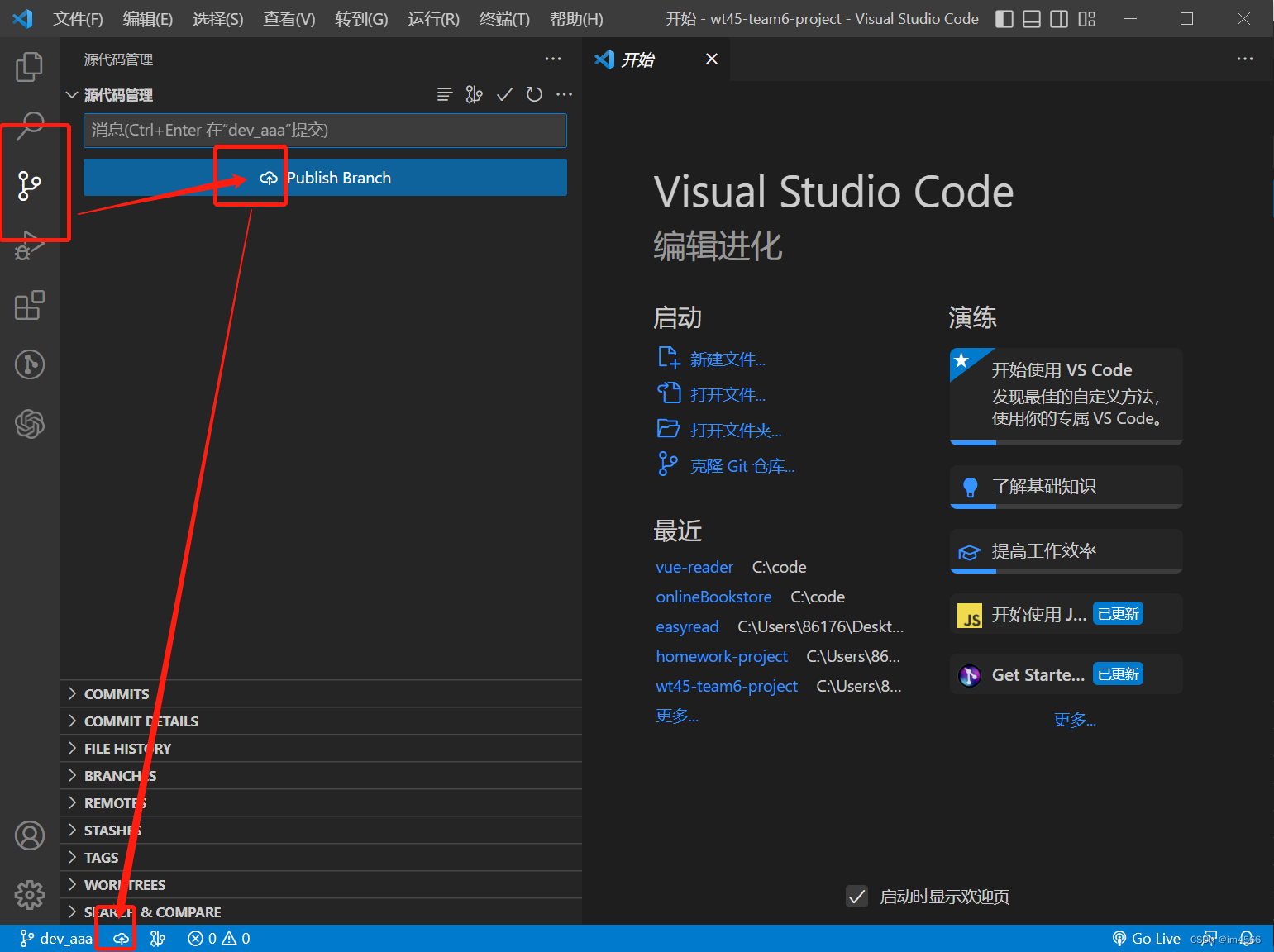
Task: Click notifications bell in status bar
Action: 1247,939
